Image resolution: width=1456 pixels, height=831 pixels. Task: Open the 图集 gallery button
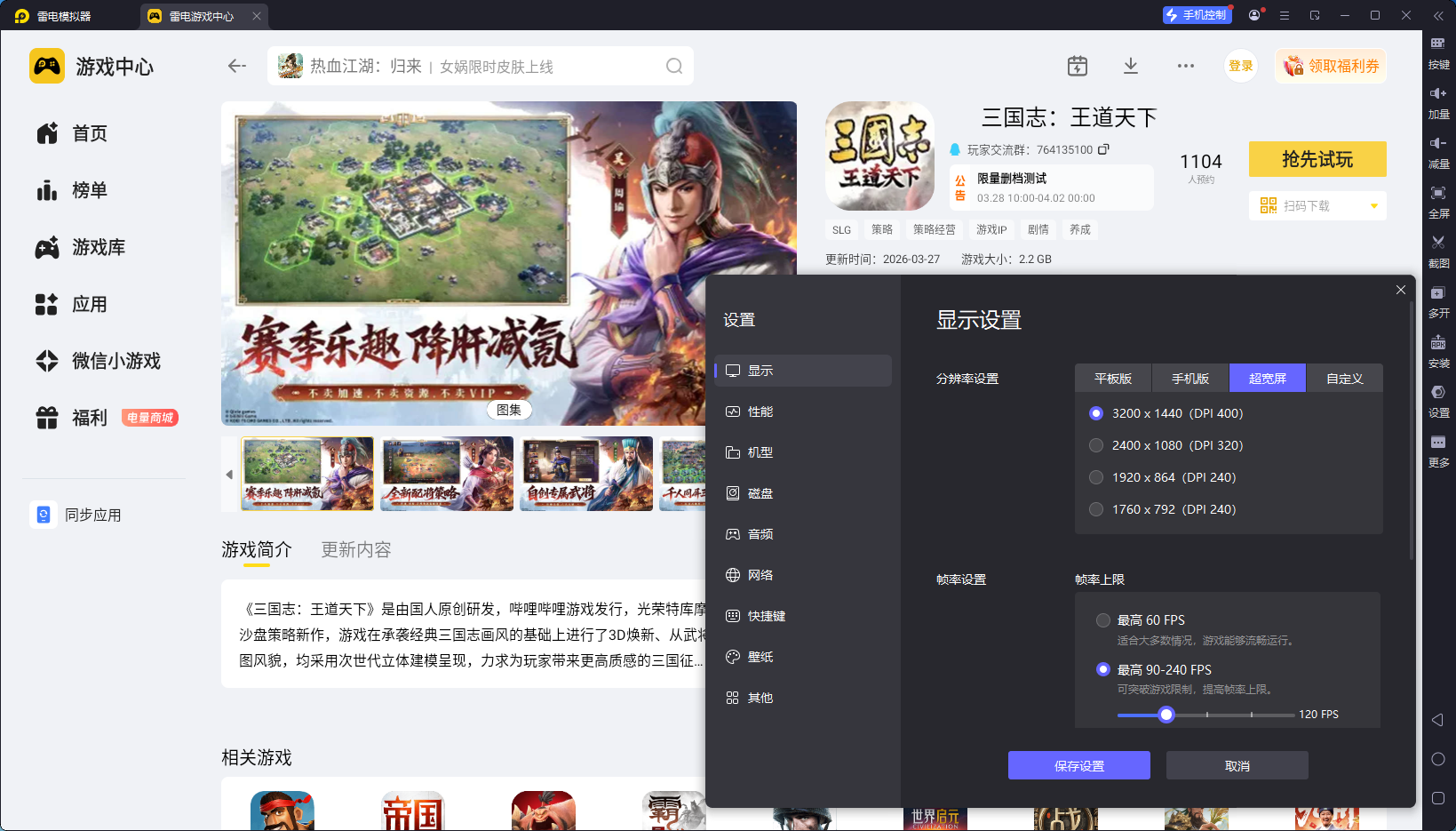pos(509,410)
